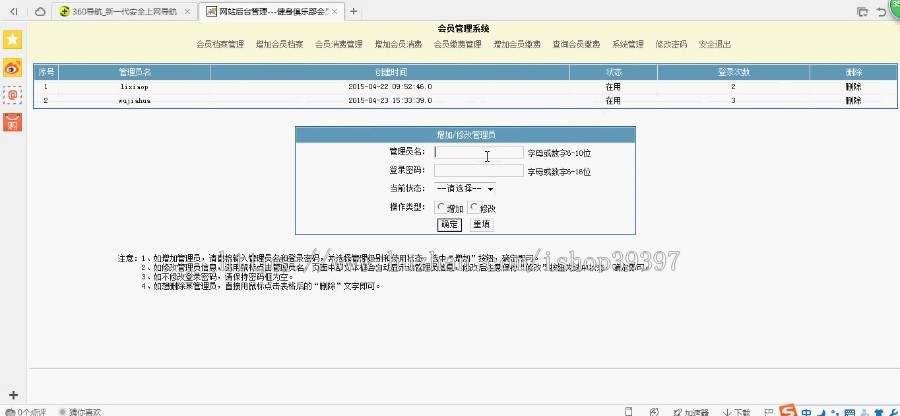This screenshot has height=416, width=900.
Task: Open 增加会员档案 menu
Action: 279,44
